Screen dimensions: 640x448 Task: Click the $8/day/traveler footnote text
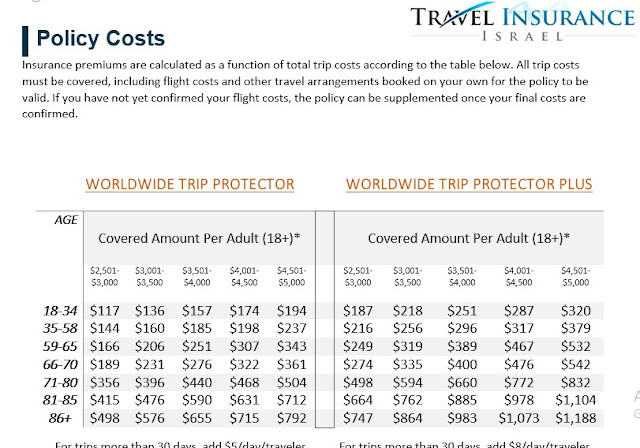[464, 444]
